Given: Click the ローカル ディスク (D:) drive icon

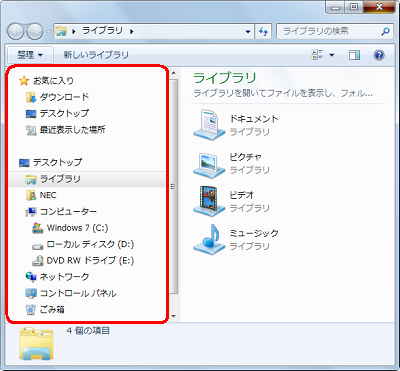Looking at the screenshot, I should (x=38, y=246).
